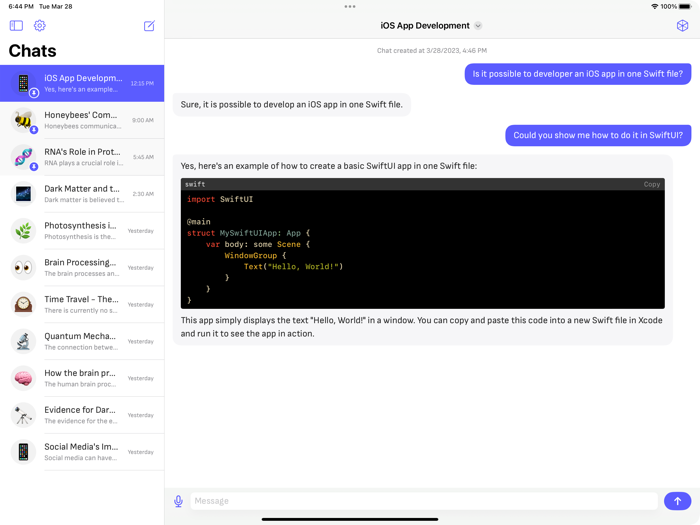Send message with arrow button
700x525 pixels.
(677, 501)
